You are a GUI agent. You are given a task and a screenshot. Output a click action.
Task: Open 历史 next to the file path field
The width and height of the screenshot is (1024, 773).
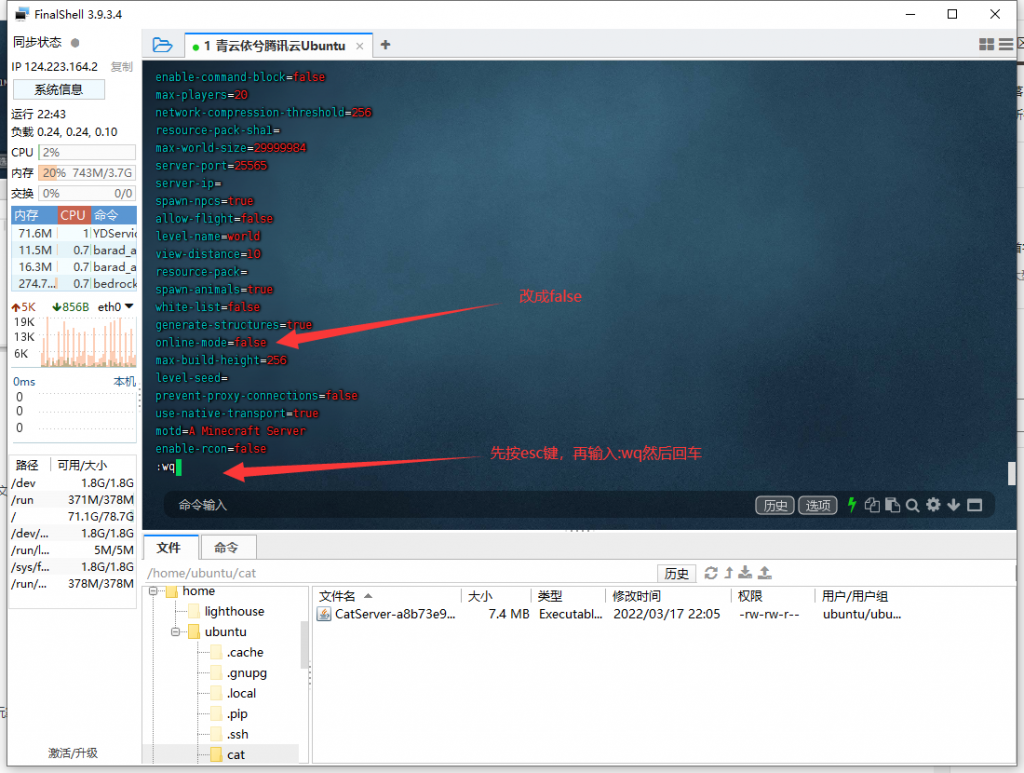pyautogui.click(x=677, y=573)
